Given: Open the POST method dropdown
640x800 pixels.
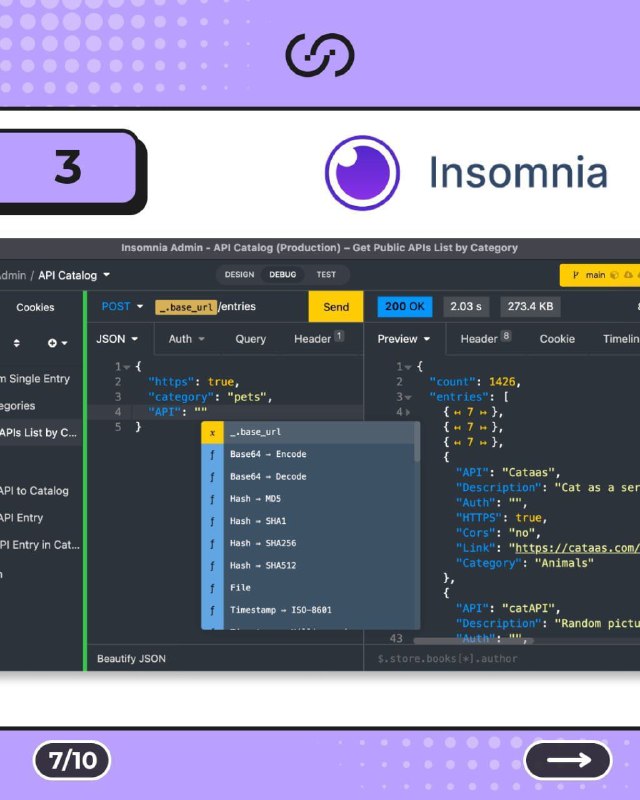Looking at the screenshot, I should 122,306.
